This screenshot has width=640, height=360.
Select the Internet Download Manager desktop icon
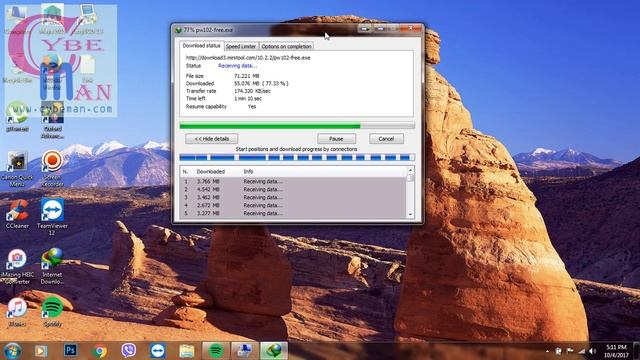tap(52, 266)
